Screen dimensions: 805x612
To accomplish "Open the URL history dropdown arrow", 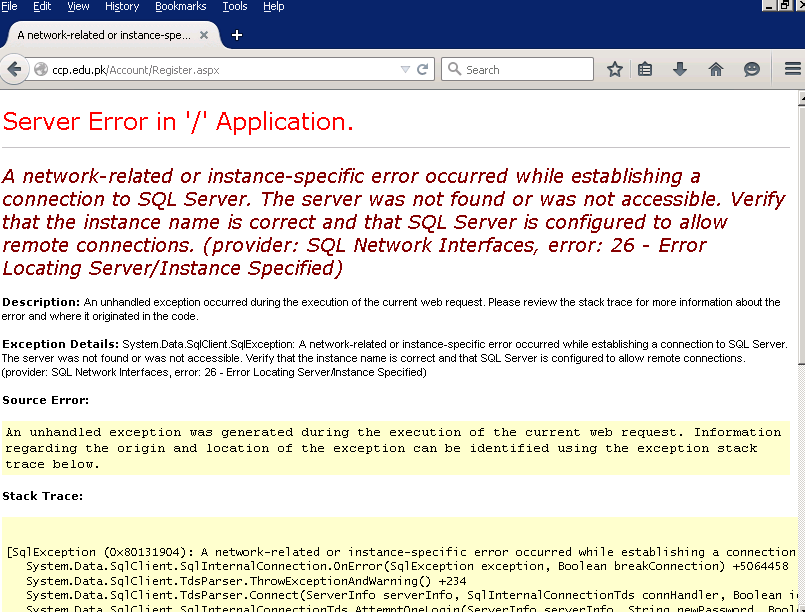I will 405,69.
